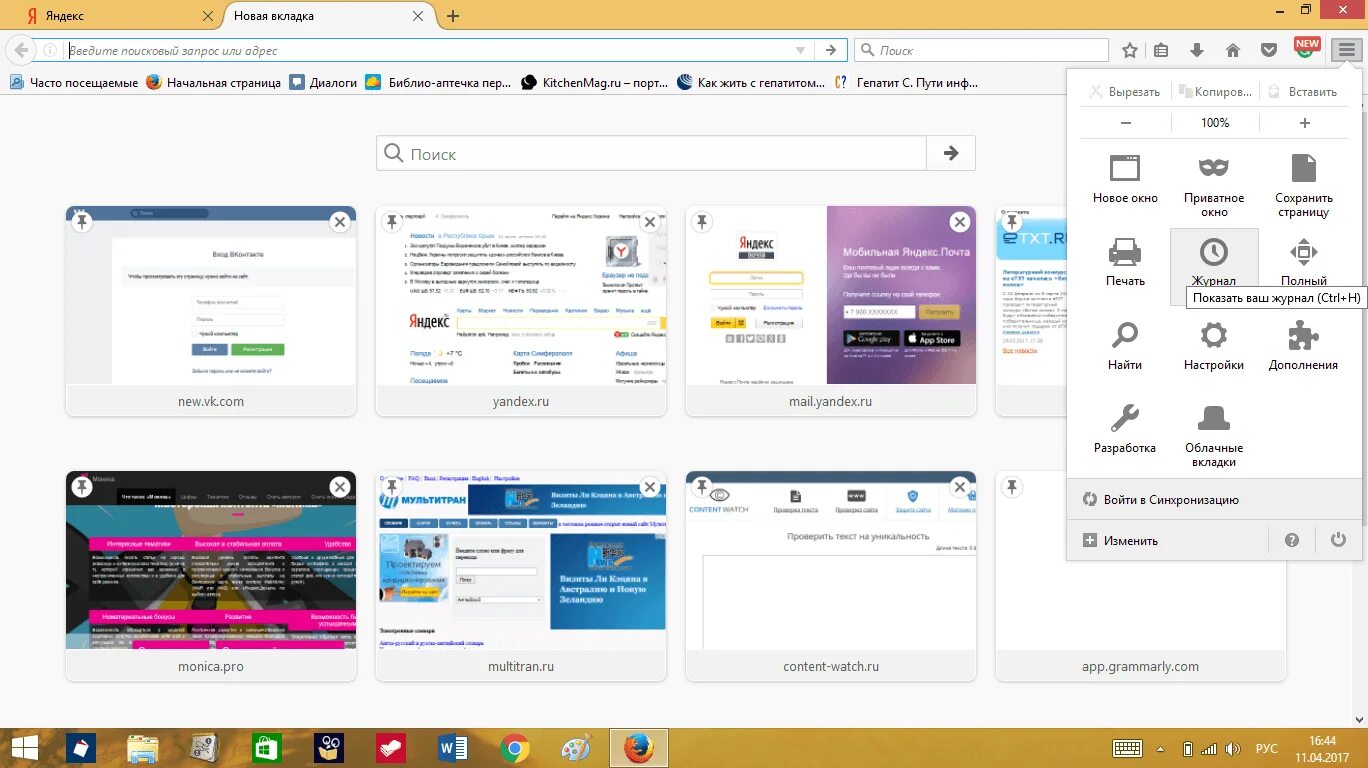1368x768 pixels.
Task: Click the Pocket toolbar icon
Action: [1268, 50]
